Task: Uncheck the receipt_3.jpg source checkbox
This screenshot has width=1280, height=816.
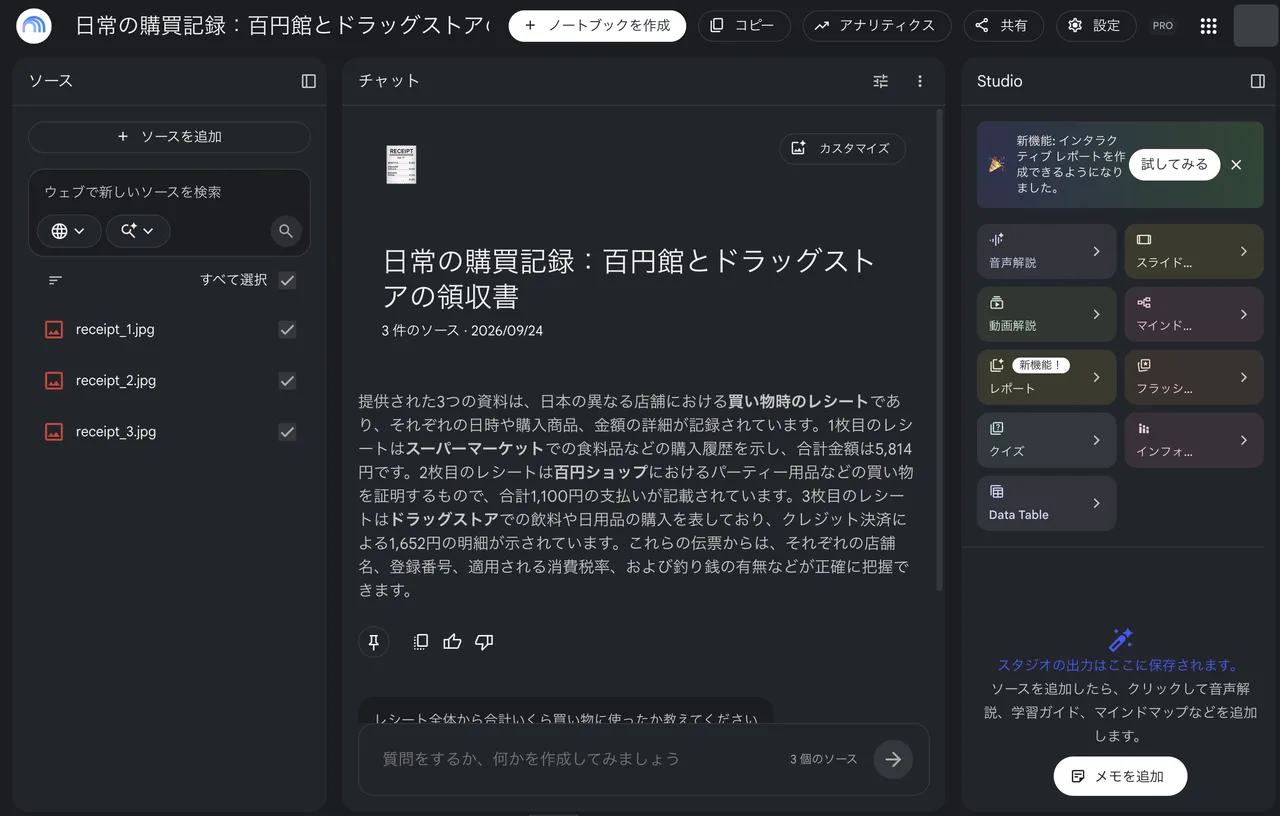Action: coord(287,432)
